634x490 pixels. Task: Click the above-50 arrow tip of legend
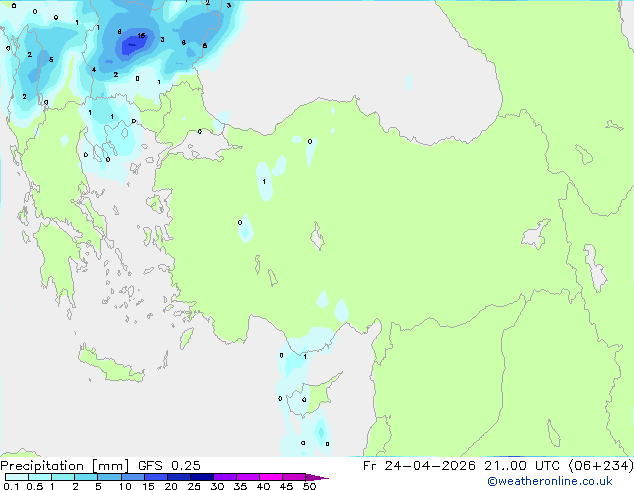click(317, 477)
